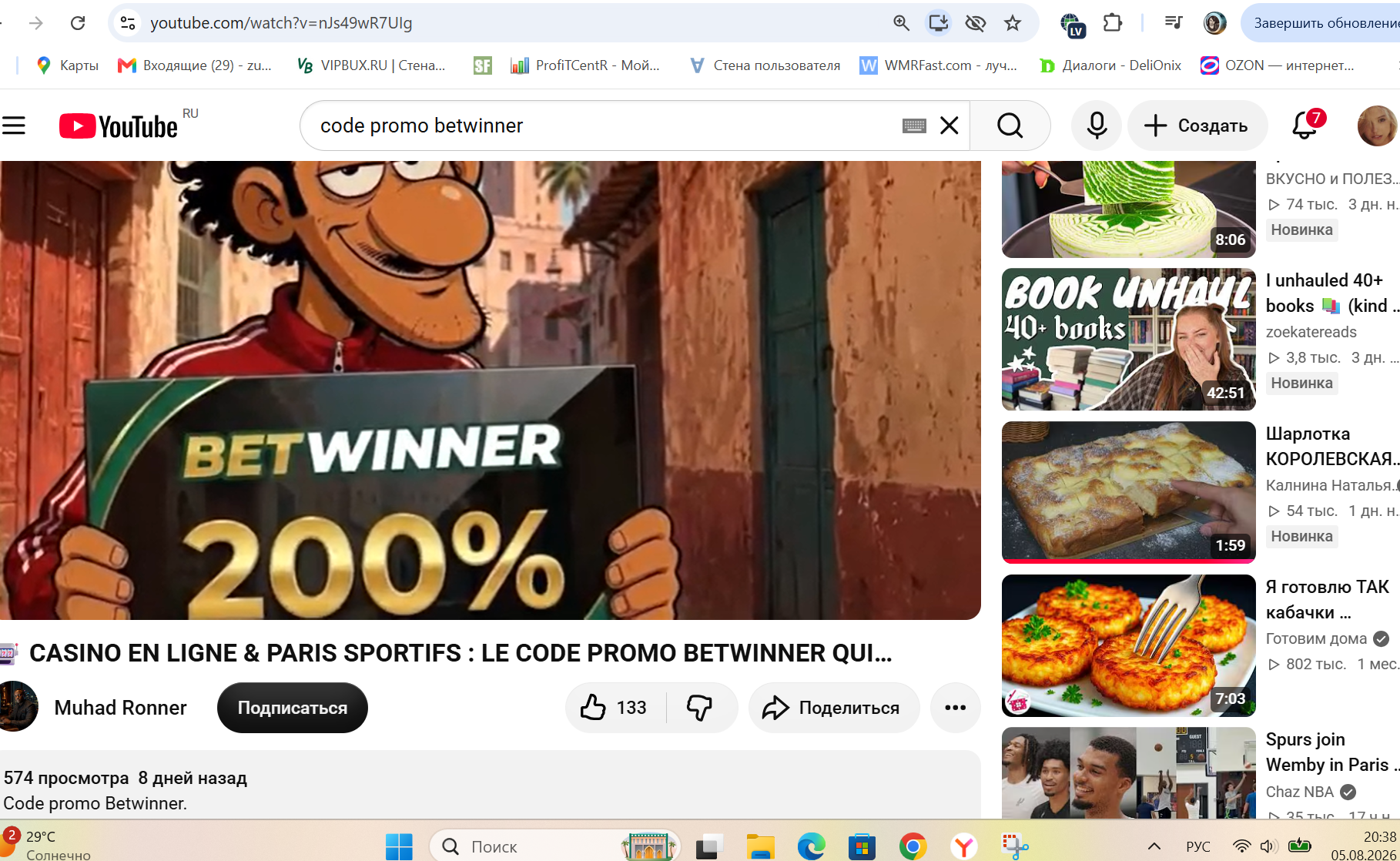Visit the zoekatereads channel
This screenshot has width=1400, height=861.
click(1311, 332)
